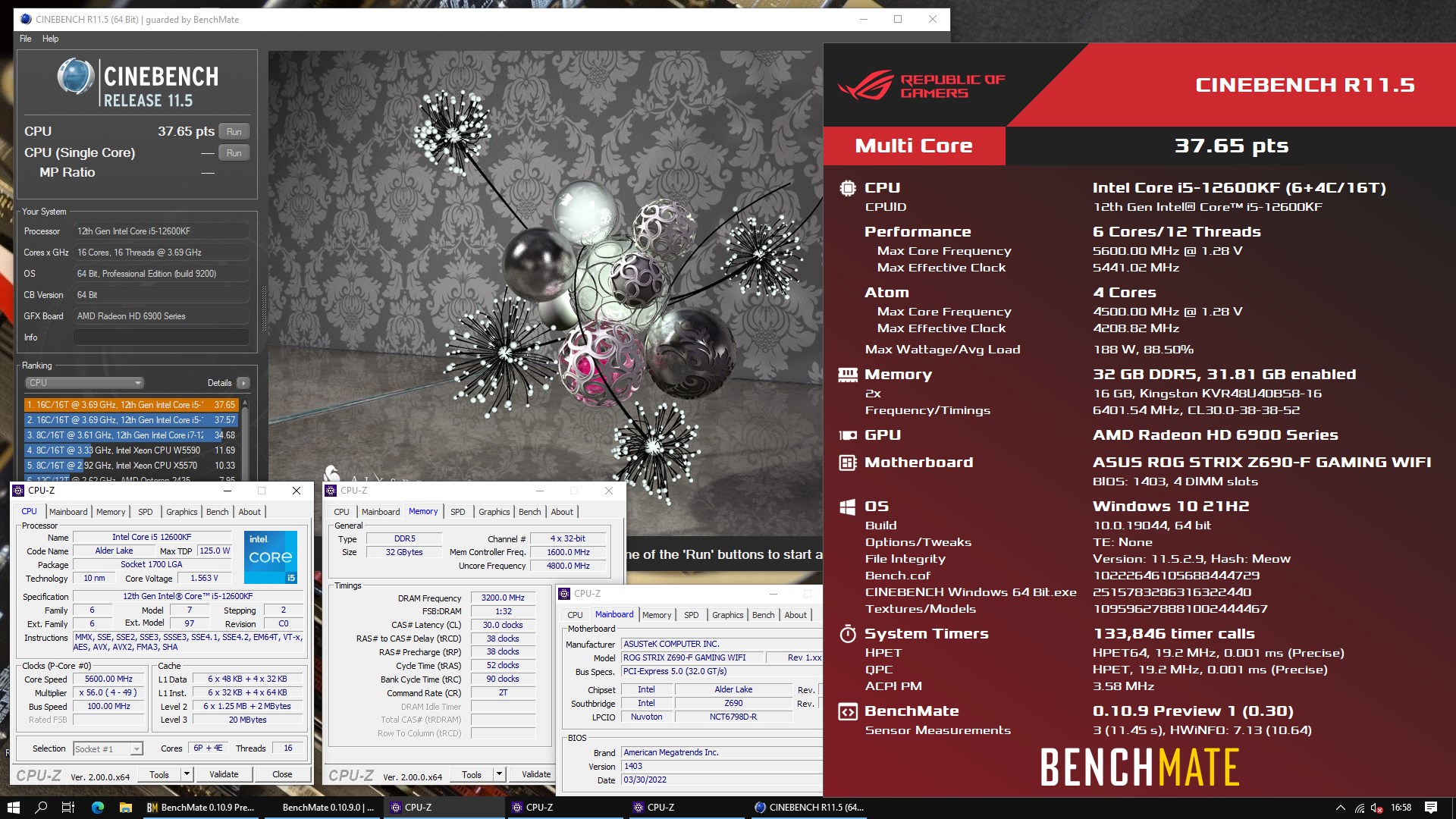Click Validate in first CPU-Z window
Screen dimensions: 1456x819
pyautogui.click(x=224, y=774)
